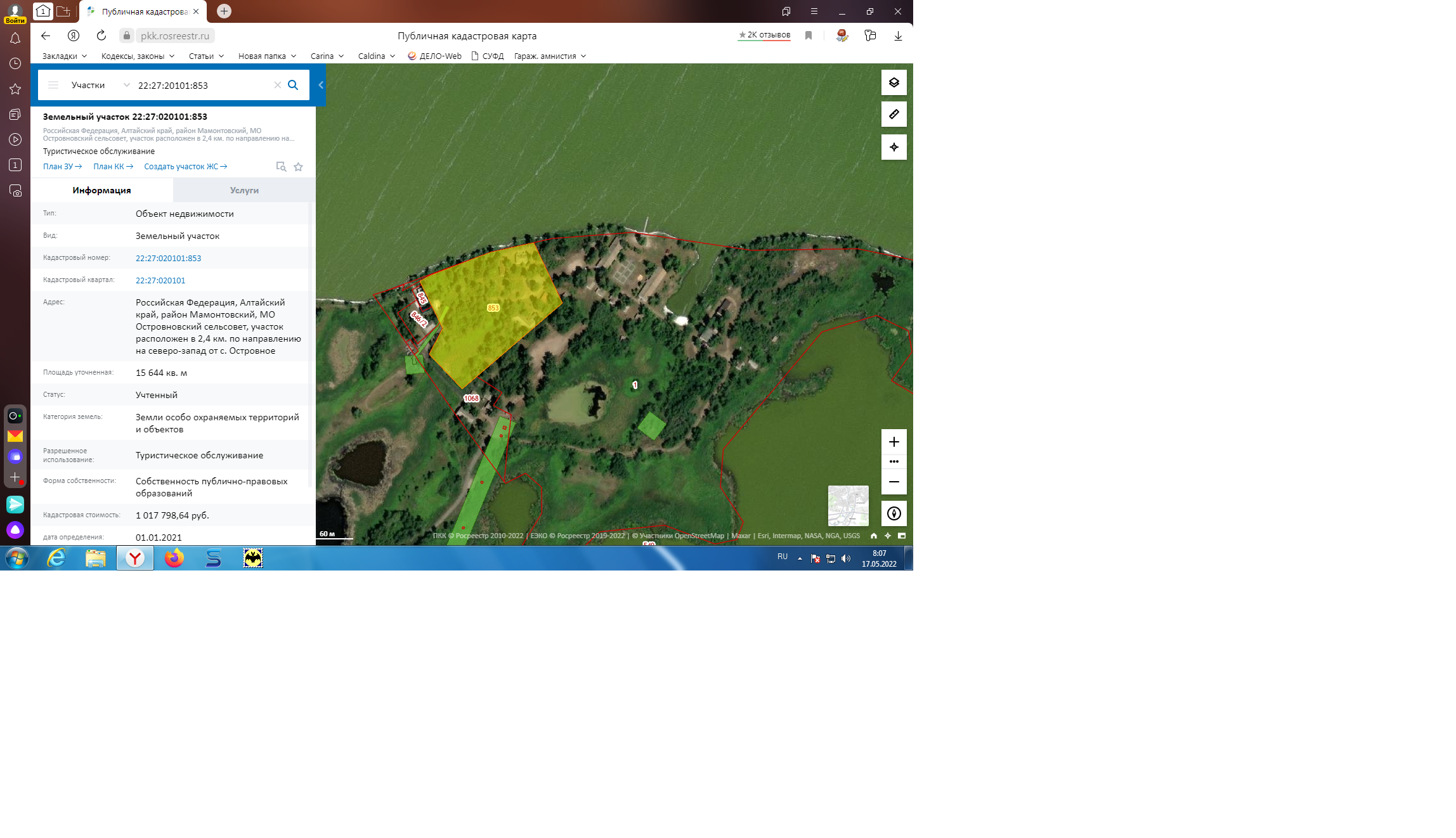Close the Публичная кадастровая карта tab
The height and width of the screenshot is (838, 1456).
coord(196,11)
